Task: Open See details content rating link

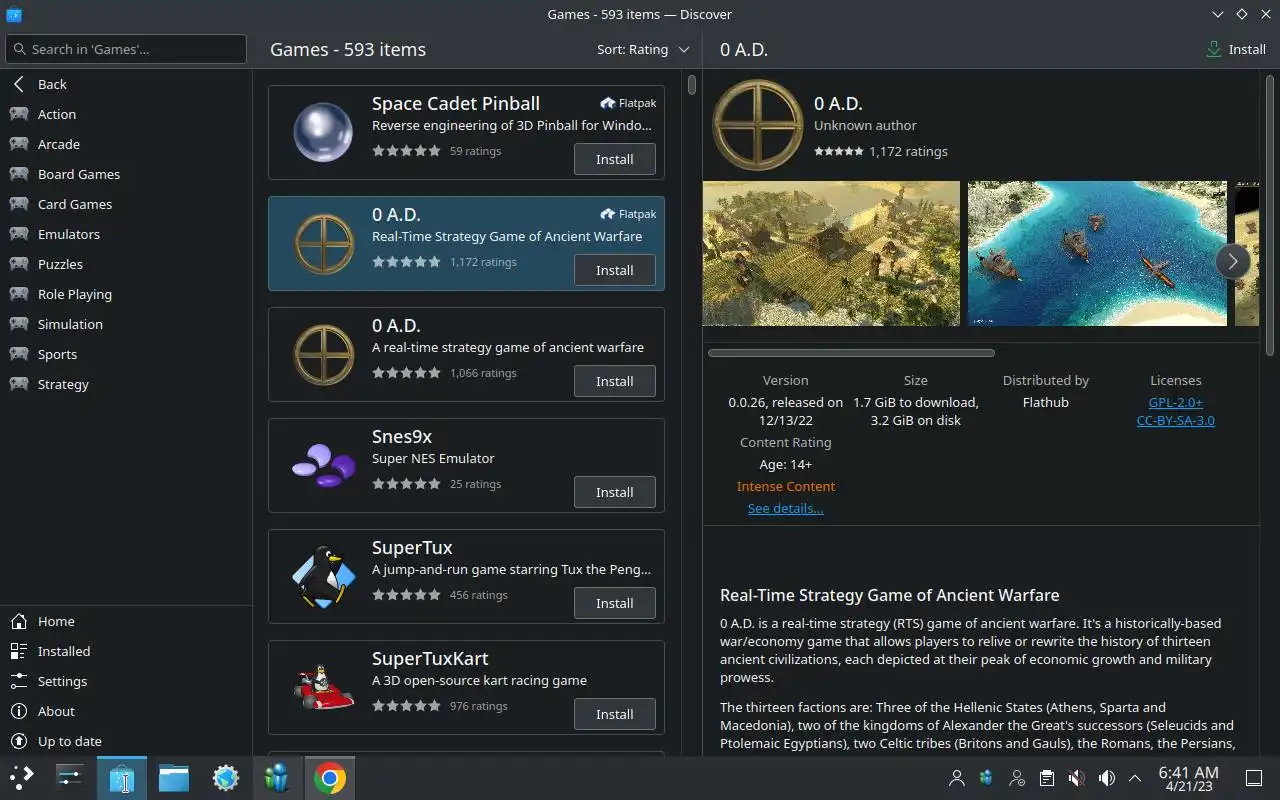Action: (785, 508)
